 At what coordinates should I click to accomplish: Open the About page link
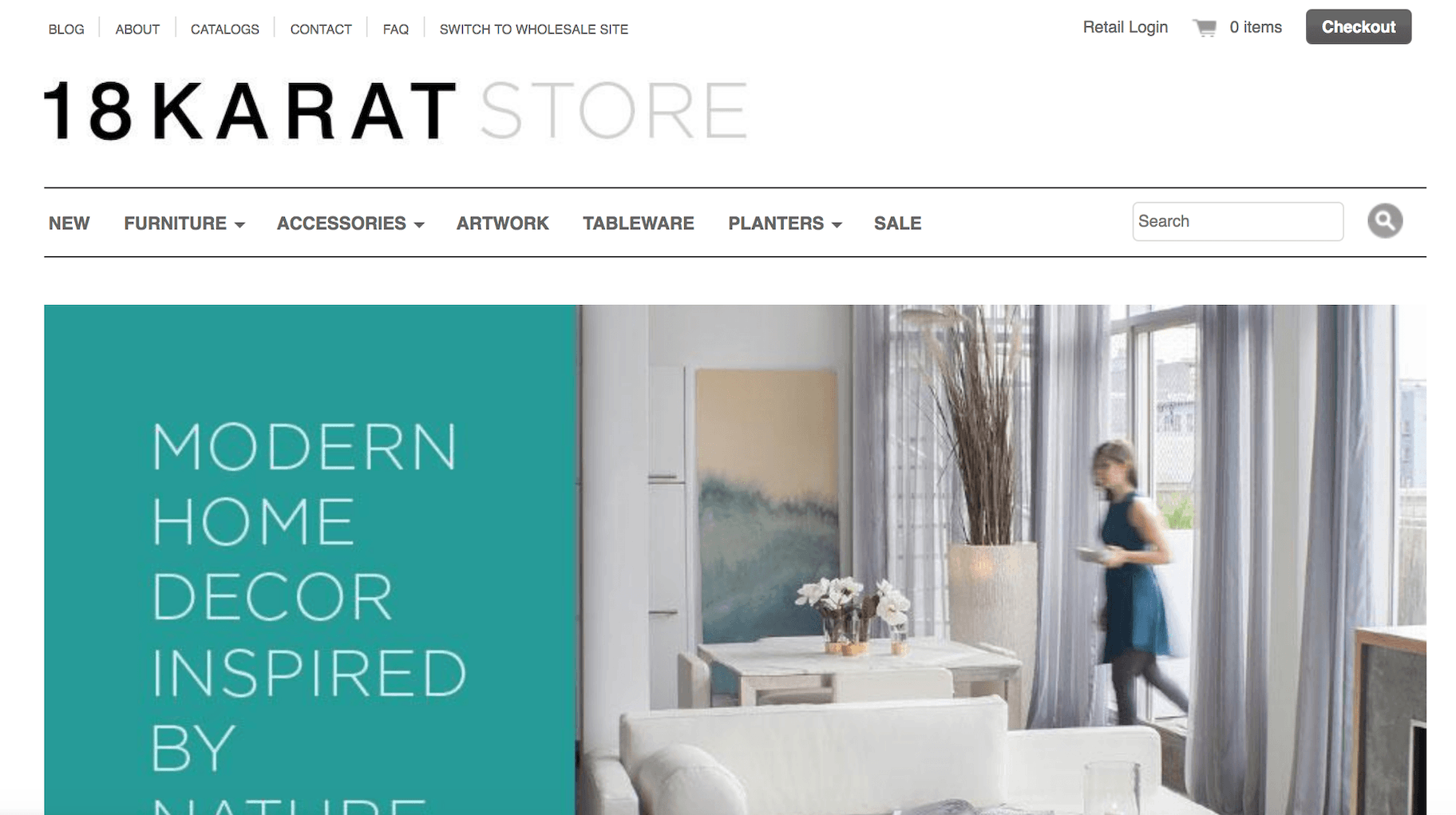coord(137,30)
